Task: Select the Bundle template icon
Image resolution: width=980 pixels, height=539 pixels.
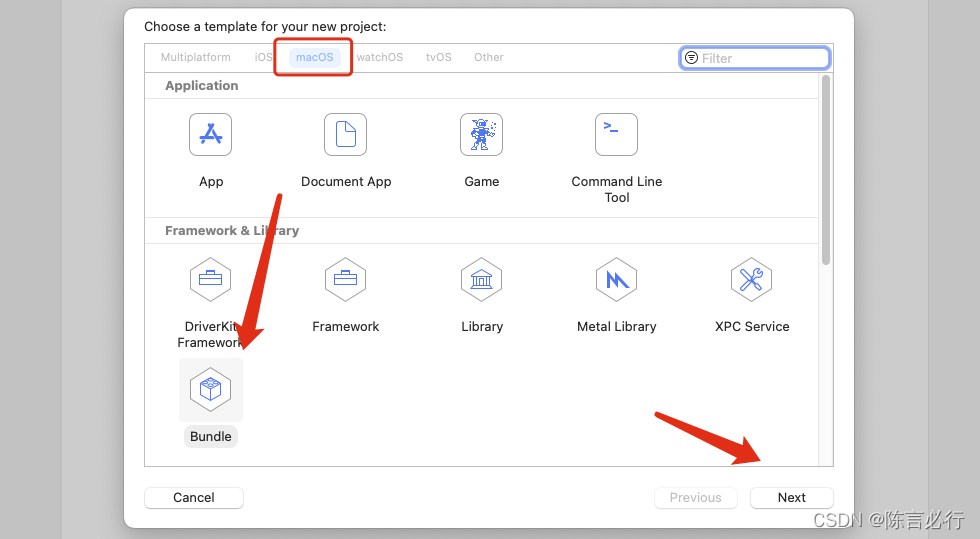Action: (211, 390)
